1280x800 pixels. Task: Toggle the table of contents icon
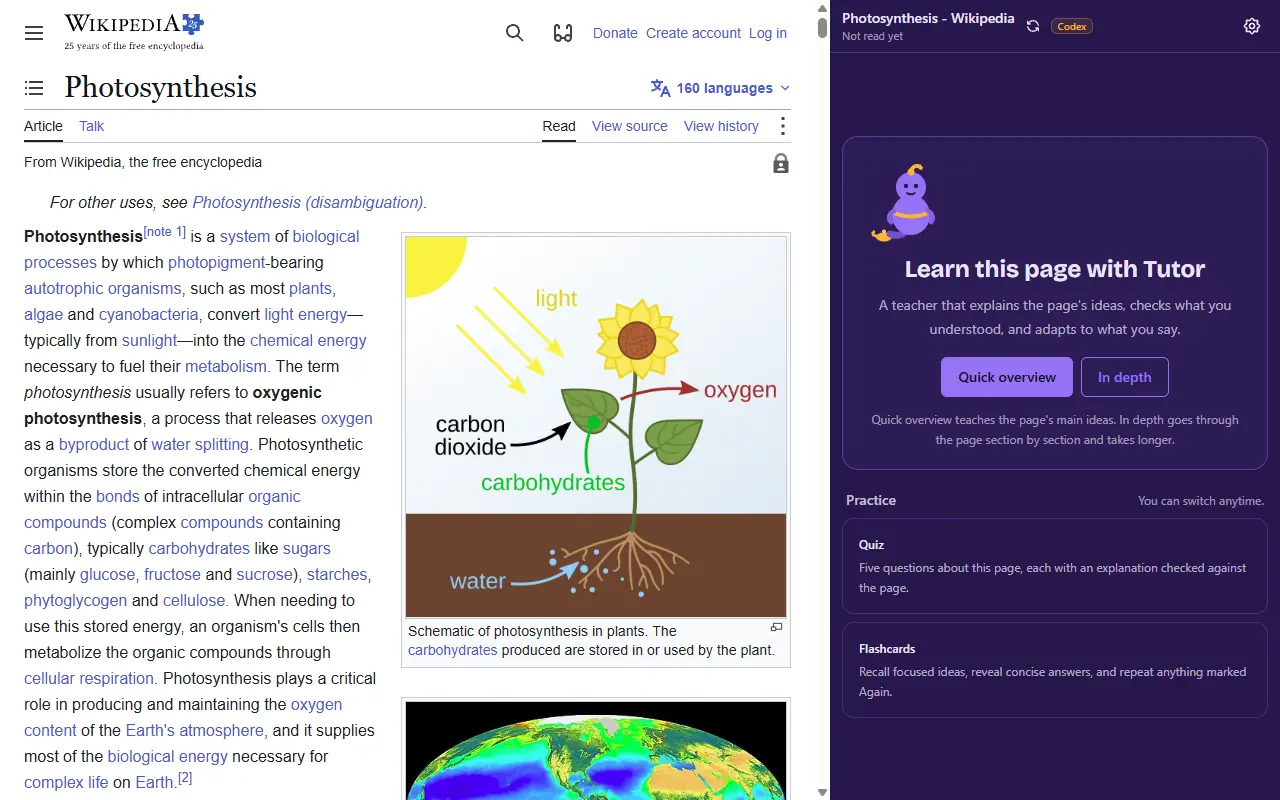[x=34, y=88]
